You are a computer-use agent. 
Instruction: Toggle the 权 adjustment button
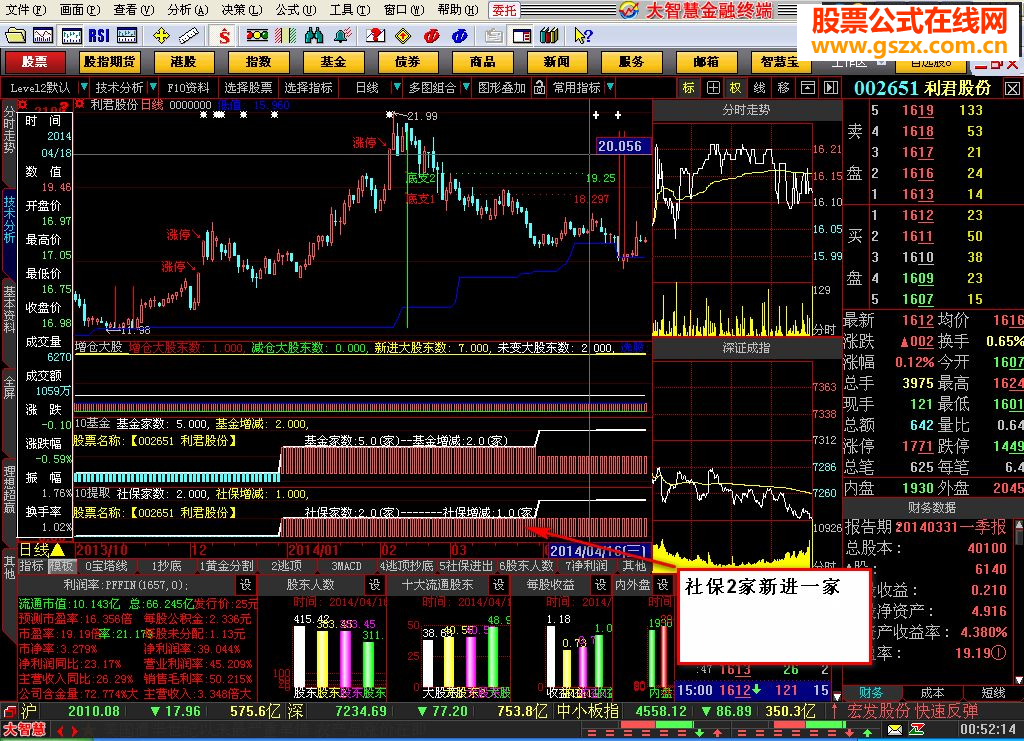(x=735, y=87)
